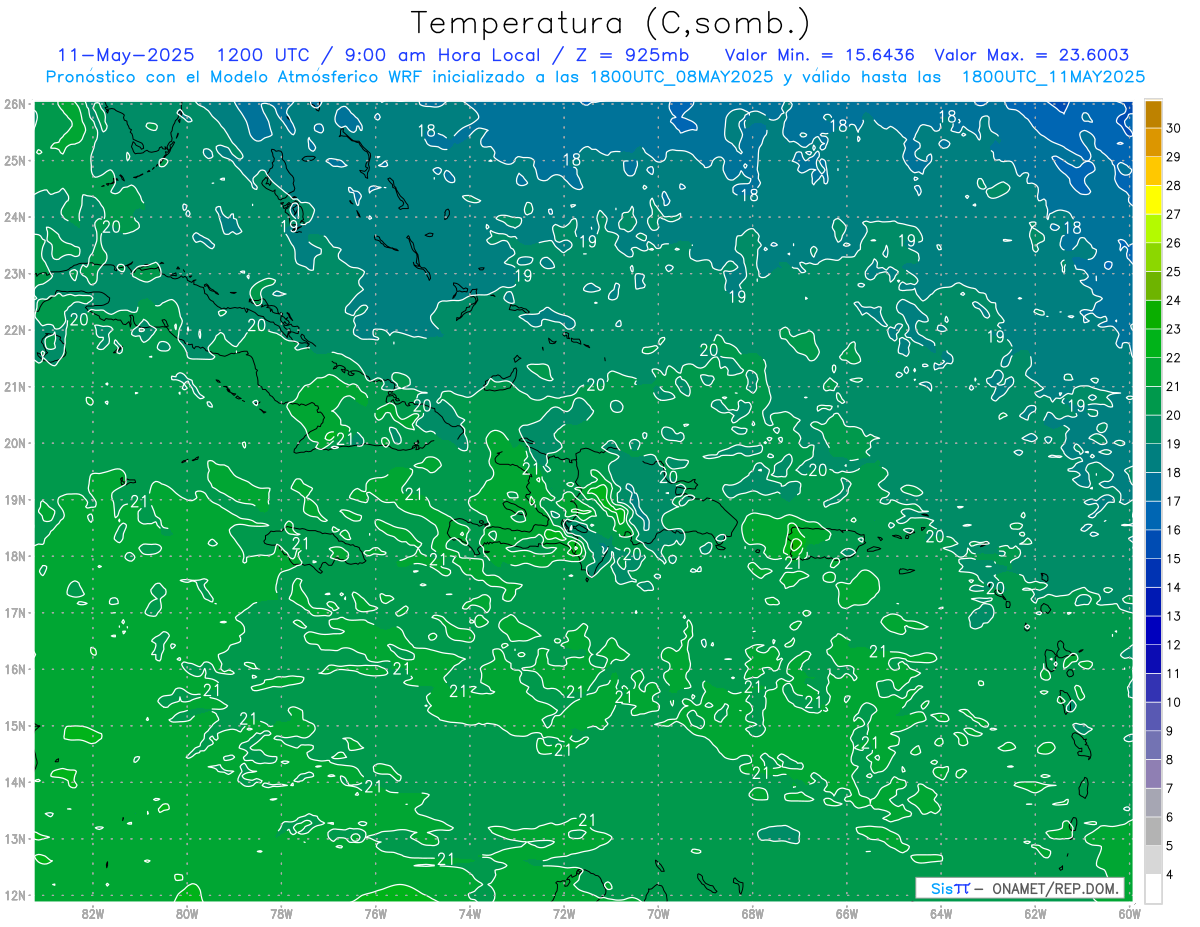This screenshot has height=927, width=1200.
Task: Click the orange swatch between 29 and 30
Action: click(x=1153, y=143)
